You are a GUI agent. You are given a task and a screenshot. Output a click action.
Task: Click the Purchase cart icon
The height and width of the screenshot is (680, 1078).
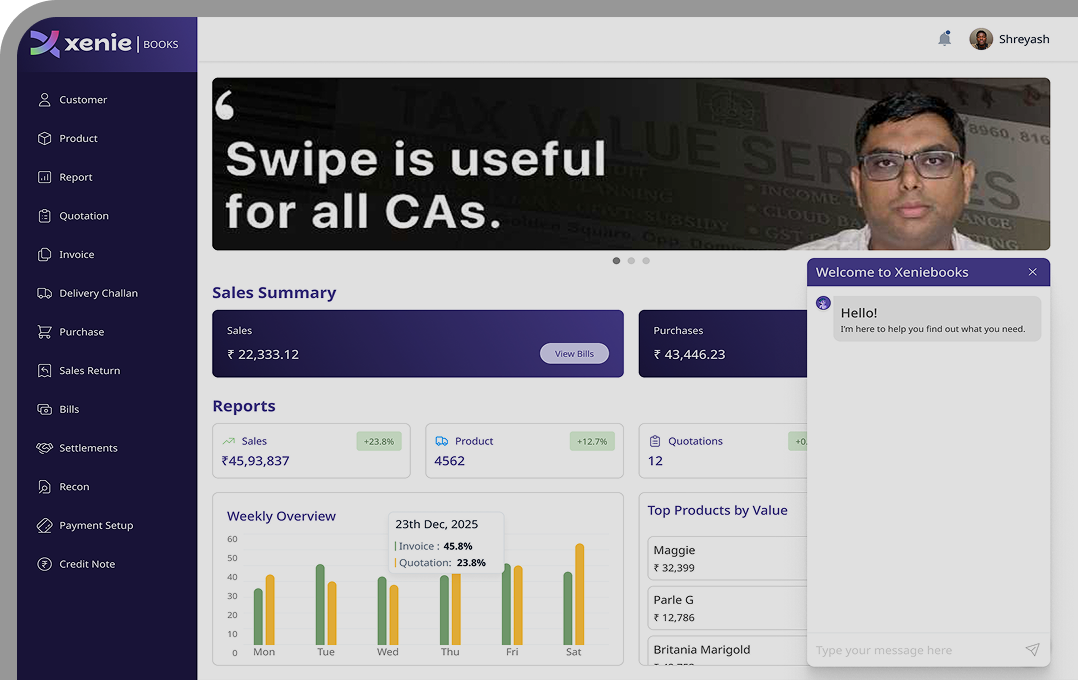(44, 332)
